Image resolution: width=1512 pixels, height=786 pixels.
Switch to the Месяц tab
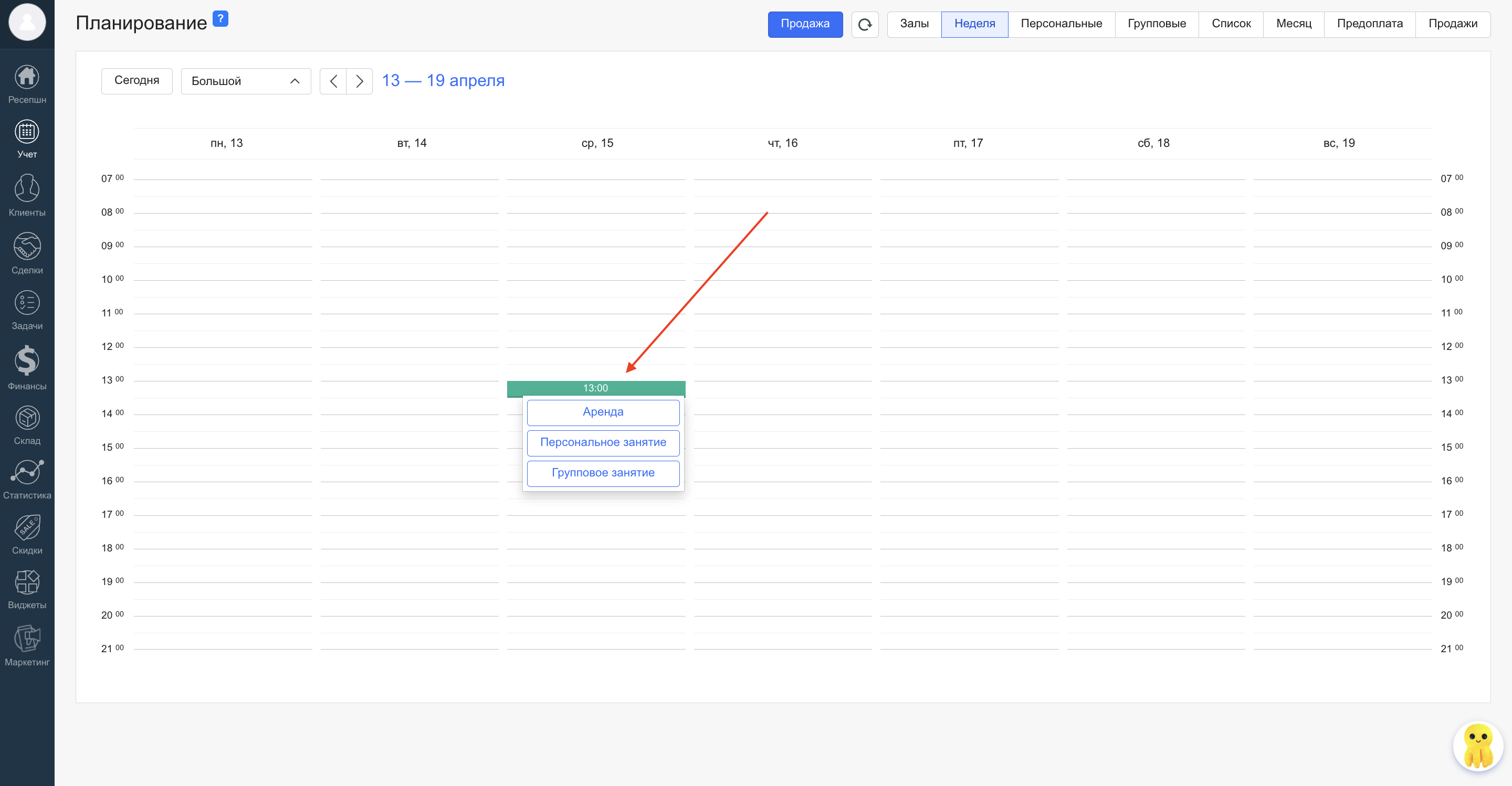coord(1293,24)
